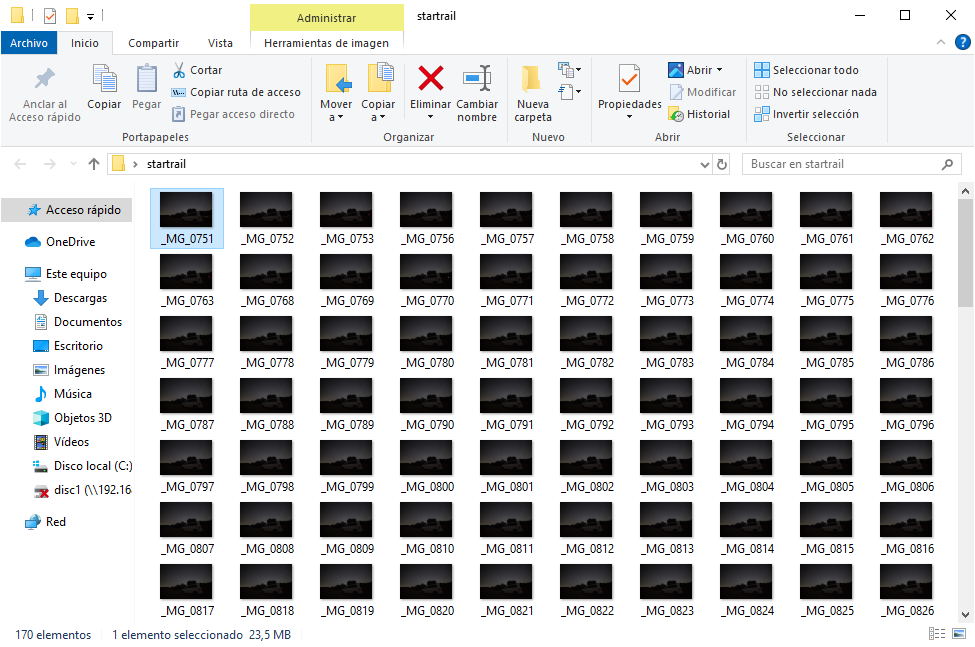Collapse the ribbon with the chevron
The height and width of the screenshot is (647, 975).
pos(940,42)
